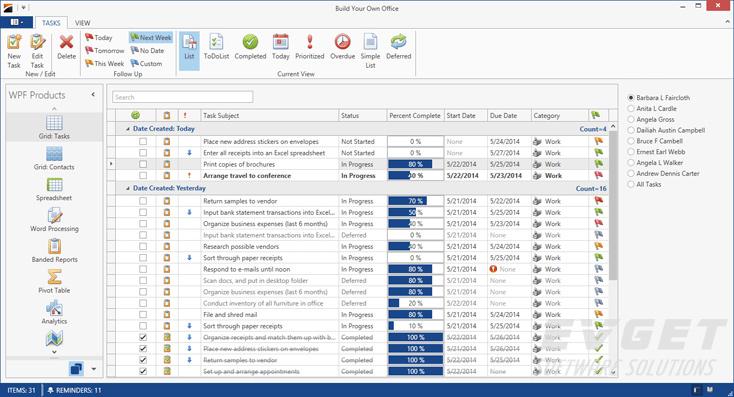This screenshot has height=397, width=734.
Task: Open Grid: Contacts module
Action: (54, 158)
